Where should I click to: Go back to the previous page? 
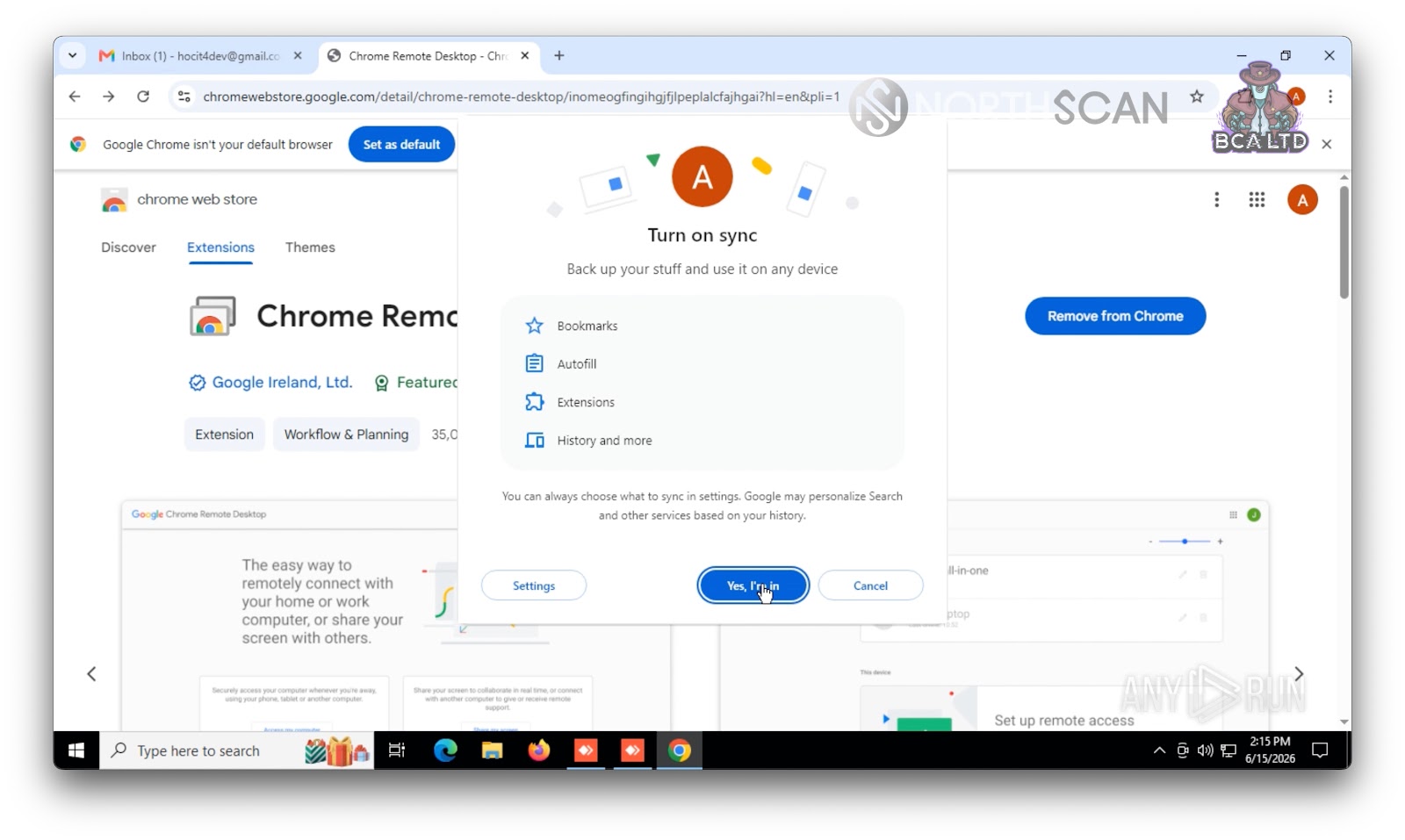75,97
